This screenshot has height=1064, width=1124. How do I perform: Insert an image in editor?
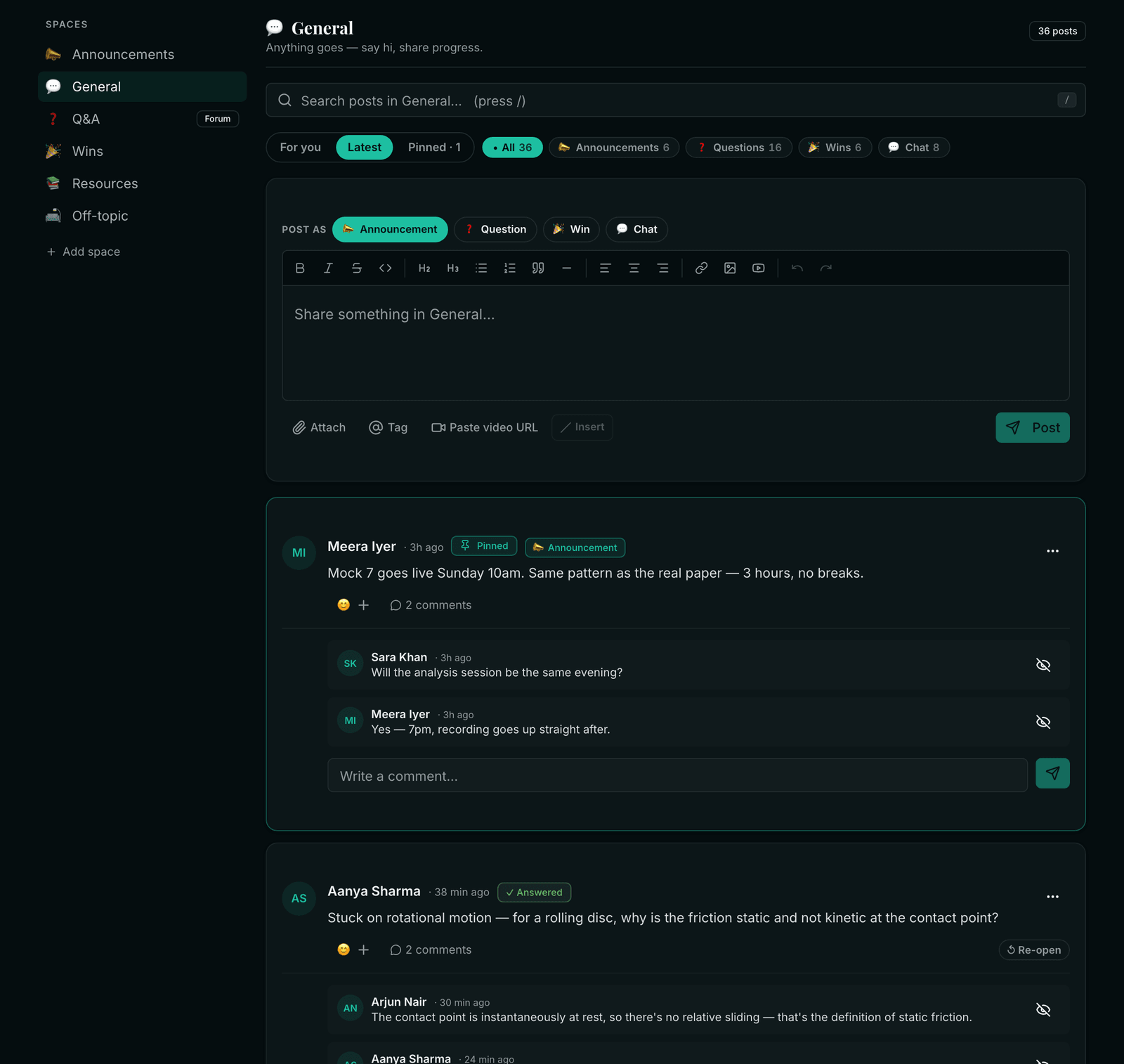coord(730,268)
